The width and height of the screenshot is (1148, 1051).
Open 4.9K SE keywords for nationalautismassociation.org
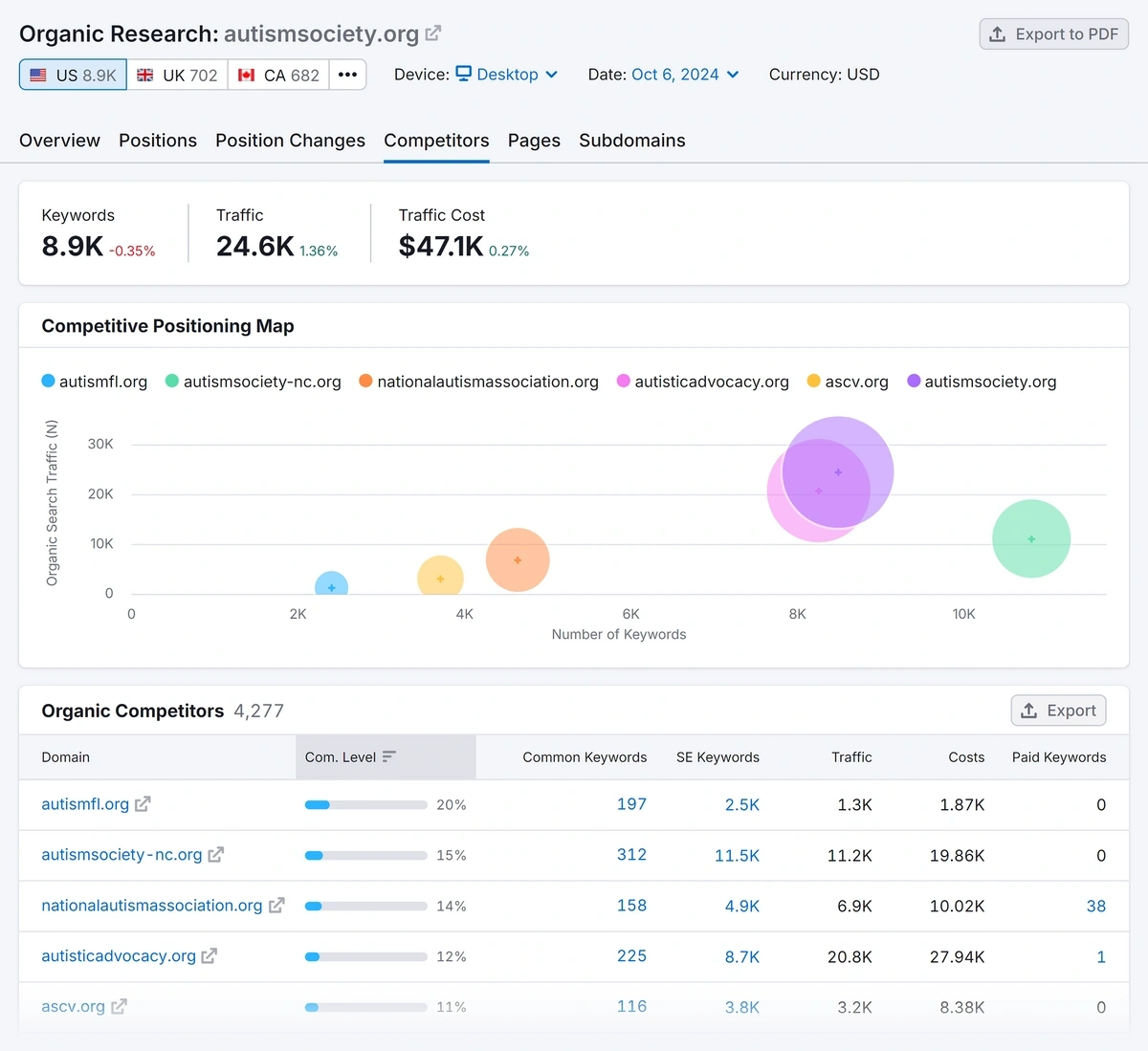click(x=742, y=907)
